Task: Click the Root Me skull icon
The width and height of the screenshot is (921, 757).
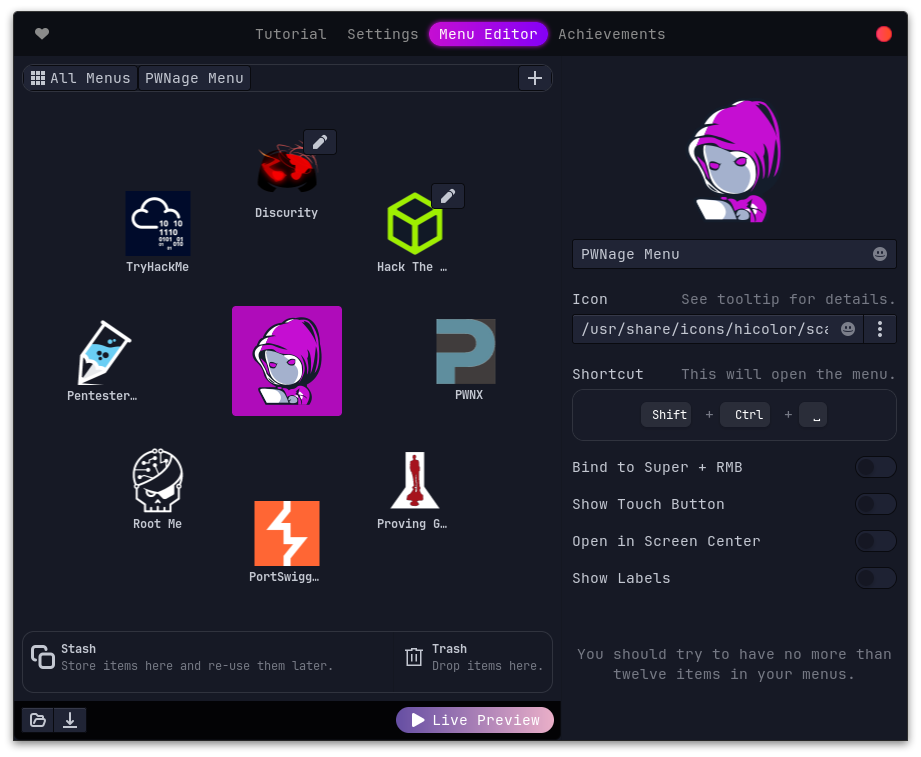Action: click(157, 480)
